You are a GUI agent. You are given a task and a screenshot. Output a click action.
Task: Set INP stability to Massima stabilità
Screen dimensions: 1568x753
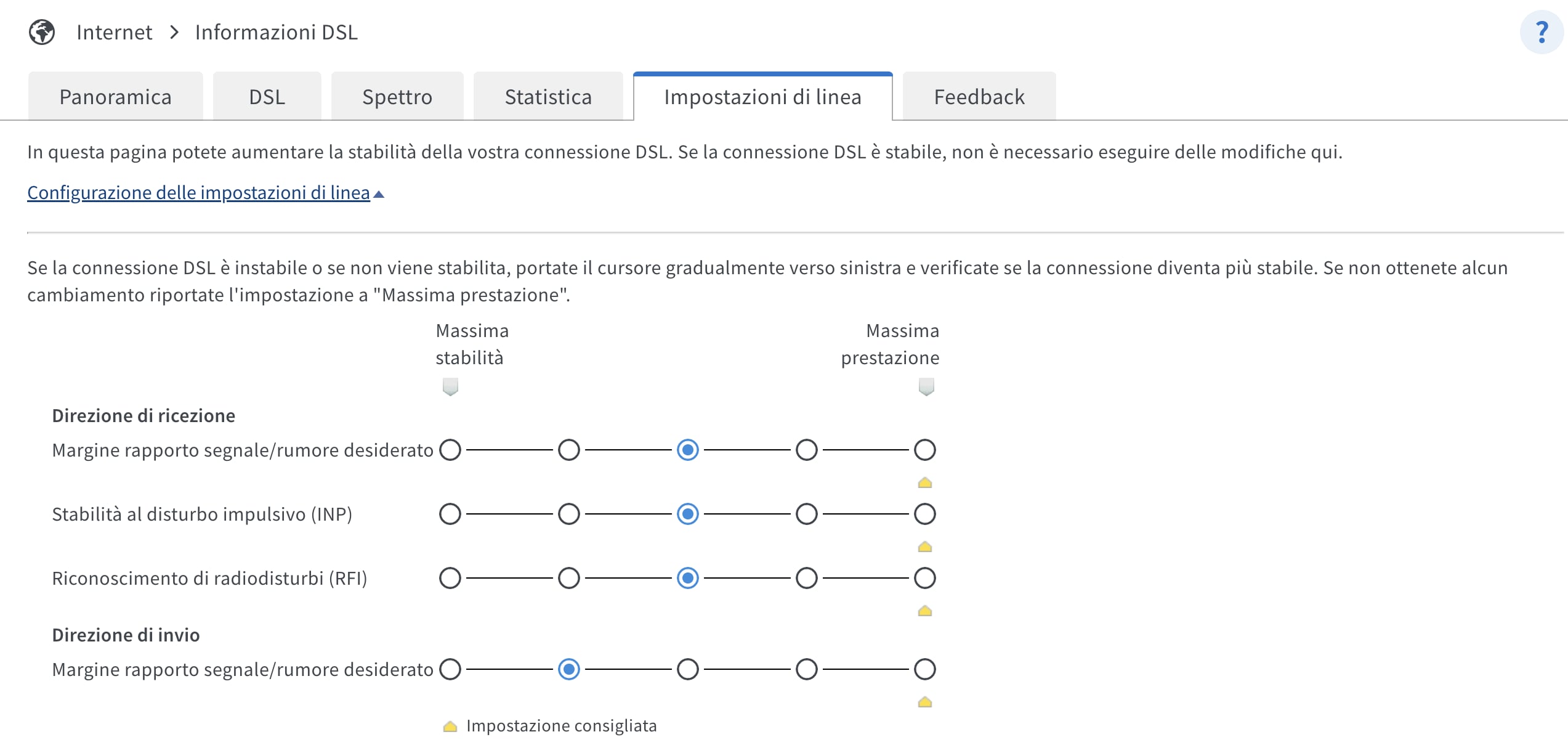(450, 514)
